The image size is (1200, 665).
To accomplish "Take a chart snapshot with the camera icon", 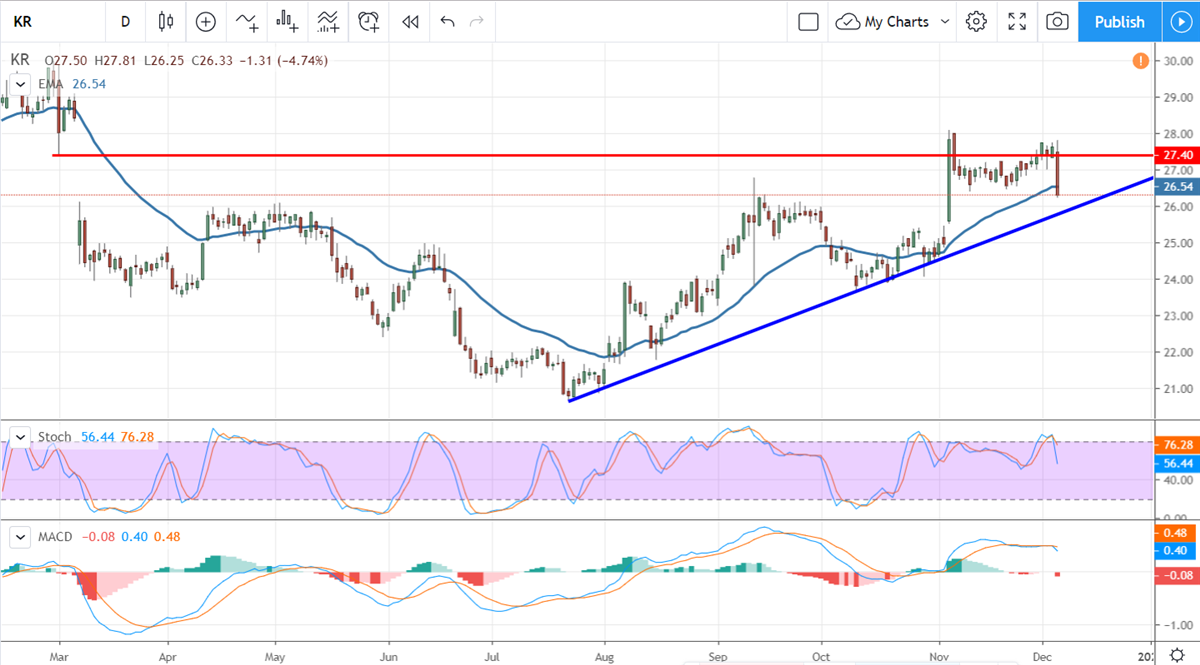I will (1057, 21).
